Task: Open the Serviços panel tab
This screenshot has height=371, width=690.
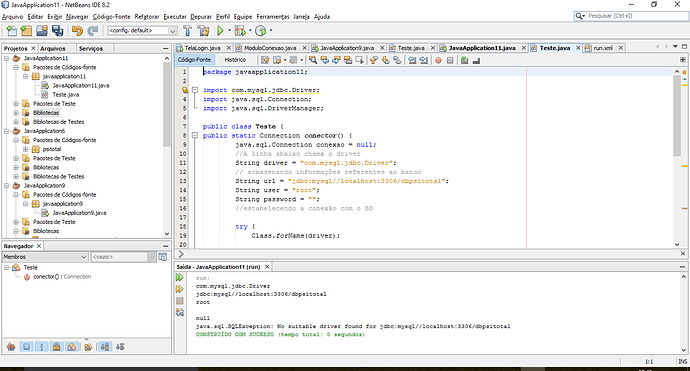Action: pyautogui.click(x=91, y=48)
